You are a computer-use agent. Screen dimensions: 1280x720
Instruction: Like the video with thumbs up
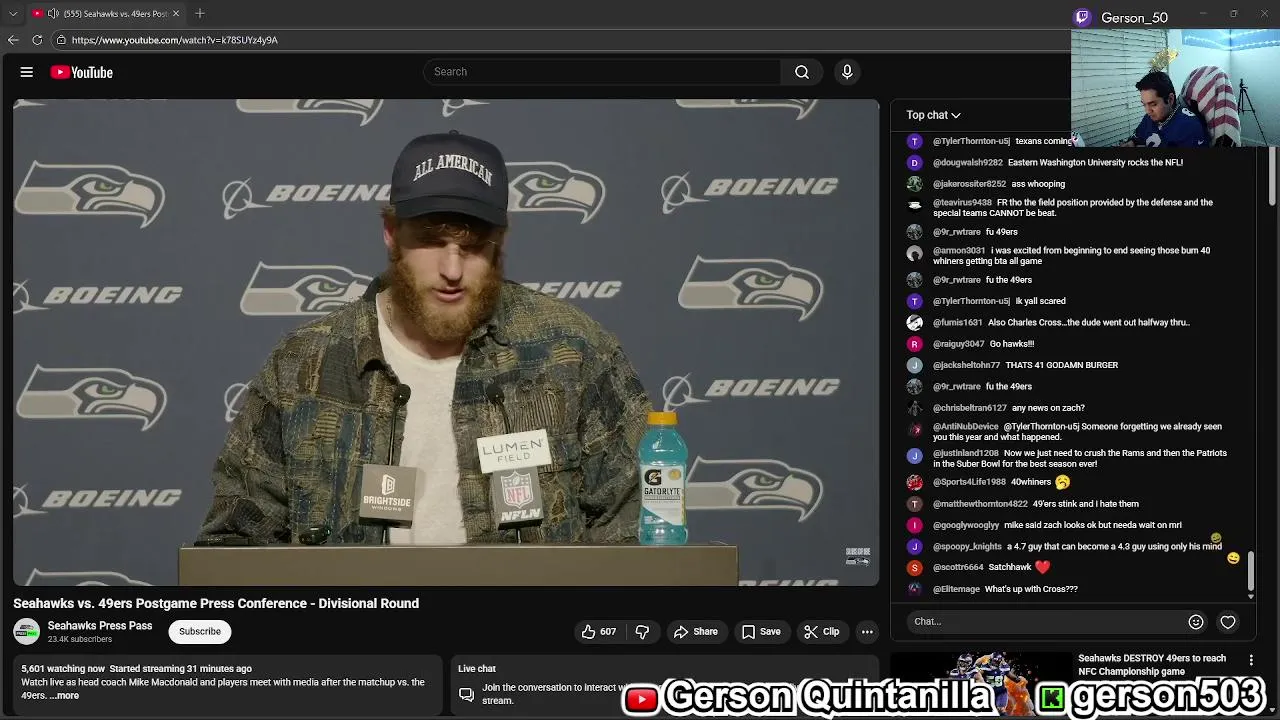pos(598,632)
